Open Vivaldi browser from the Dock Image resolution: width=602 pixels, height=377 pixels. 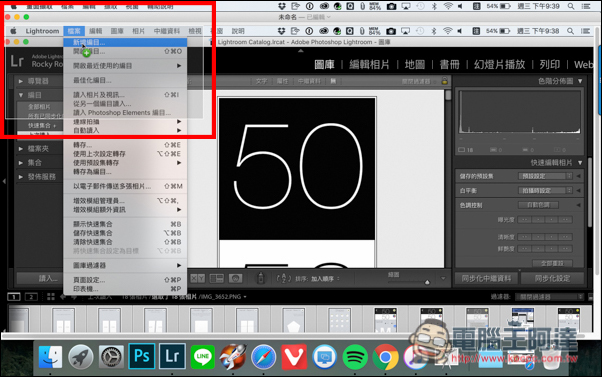point(294,356)
